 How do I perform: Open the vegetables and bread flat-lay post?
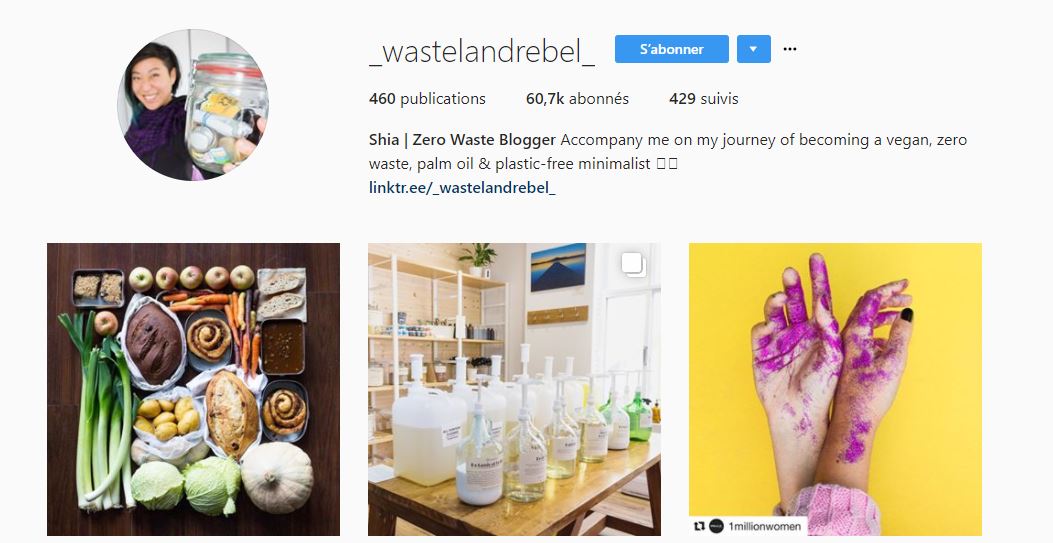pyautogui.click(x=193, y=389)
